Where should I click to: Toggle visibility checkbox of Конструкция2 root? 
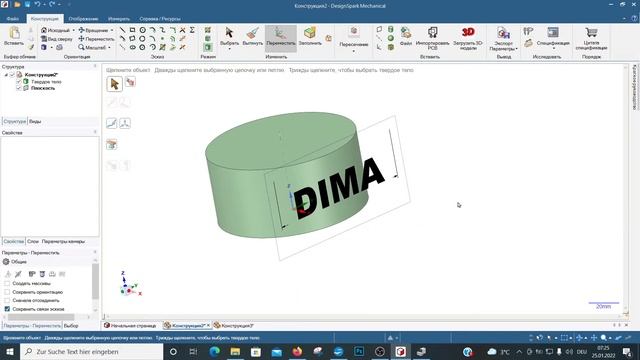pyautogui.click(x=12, y=75)
